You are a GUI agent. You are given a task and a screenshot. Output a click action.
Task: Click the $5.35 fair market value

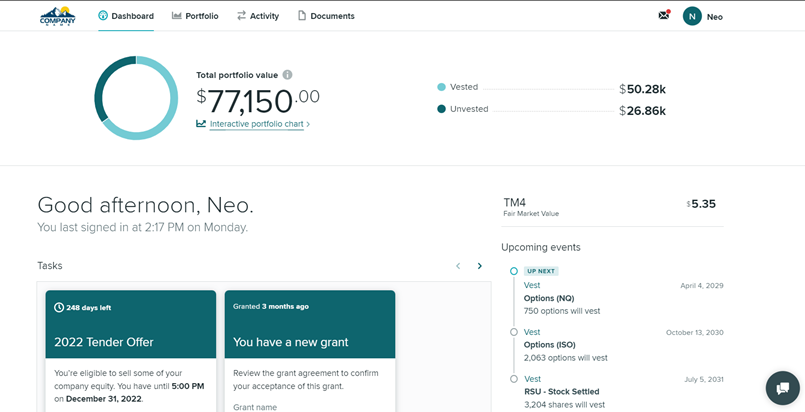[x=701, y=204]
